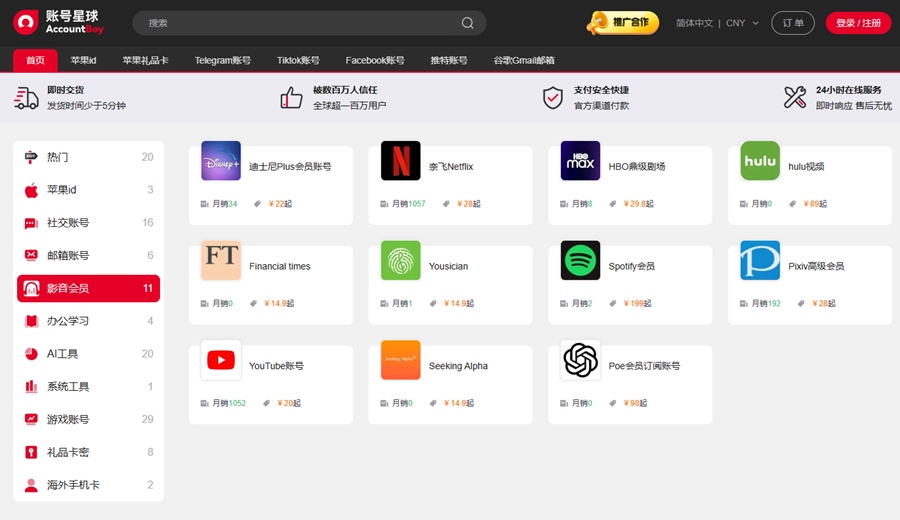Click the icon for 游戏账号
This screenshot has height=520, width=900.
31,419
